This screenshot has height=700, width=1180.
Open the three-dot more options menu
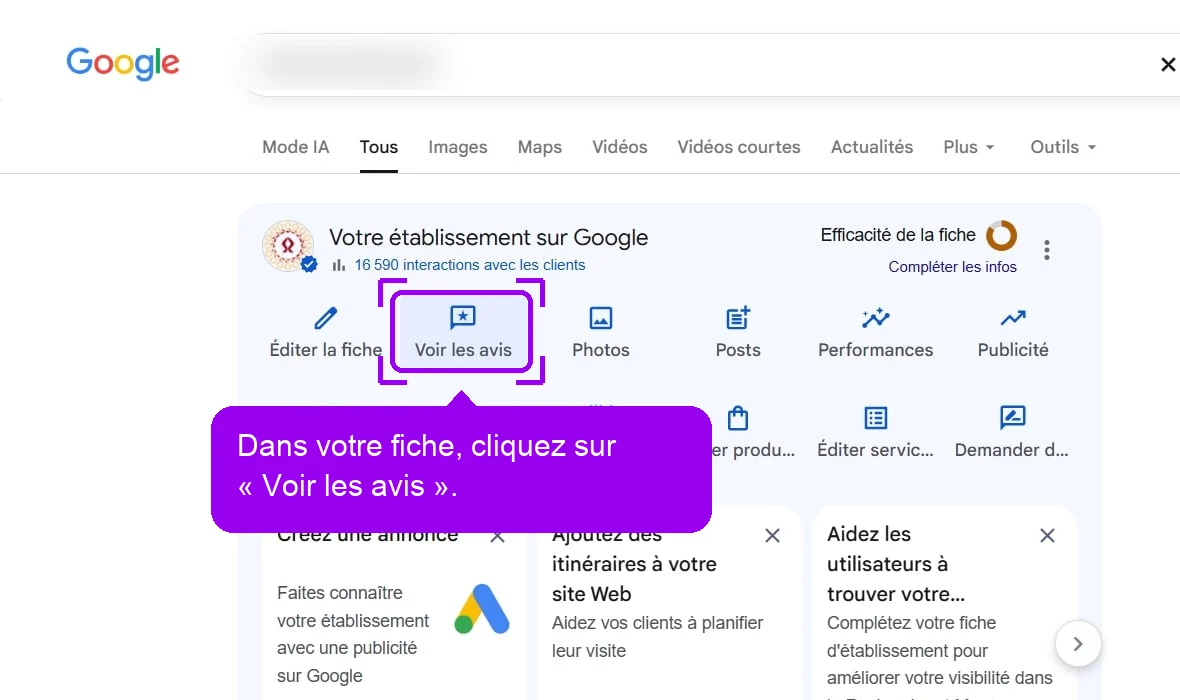pos(1047,250)
